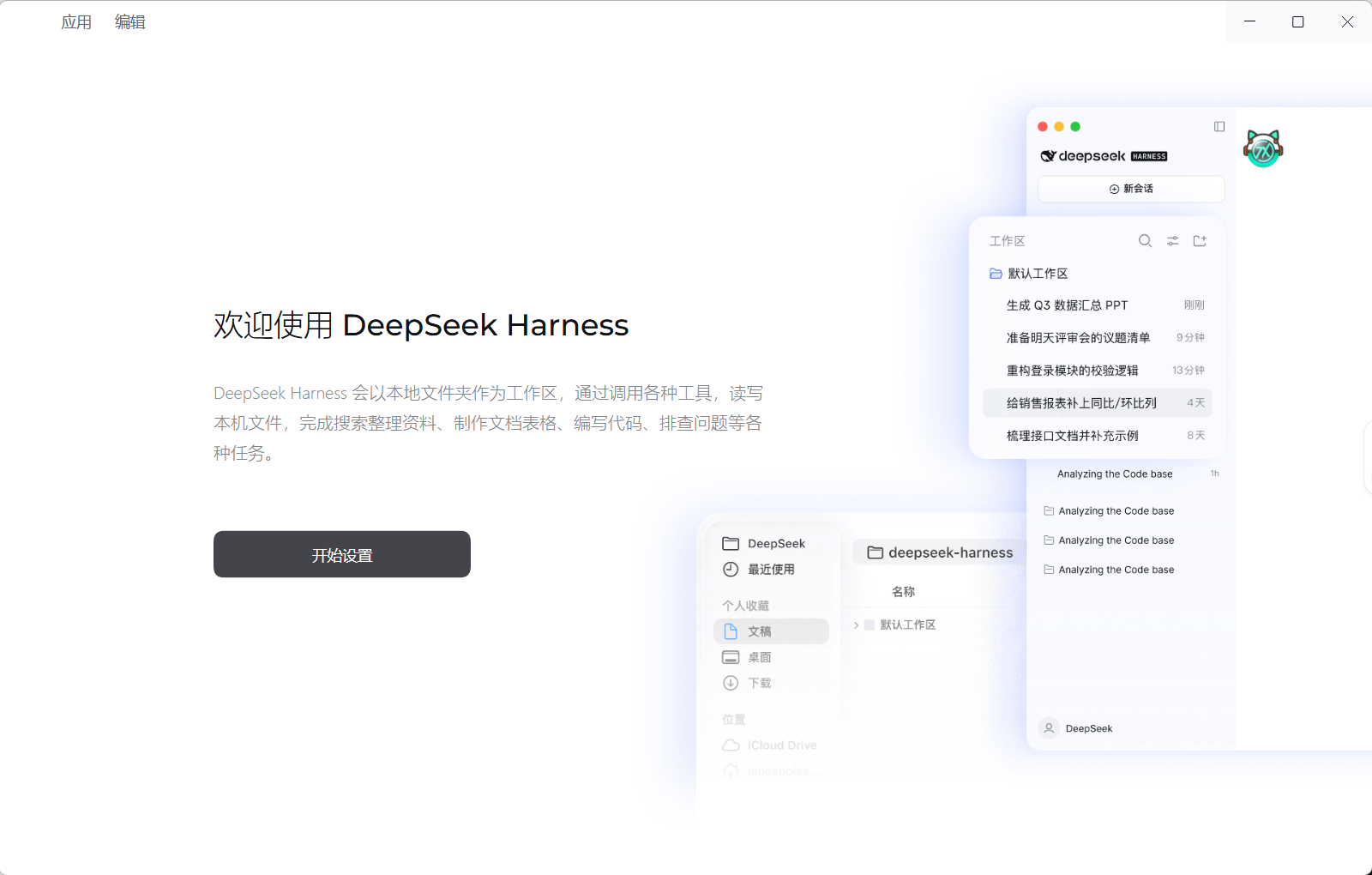This screenshot has width=1372, height=875.
Task: Open the 应用 menu
Action: 76,22
